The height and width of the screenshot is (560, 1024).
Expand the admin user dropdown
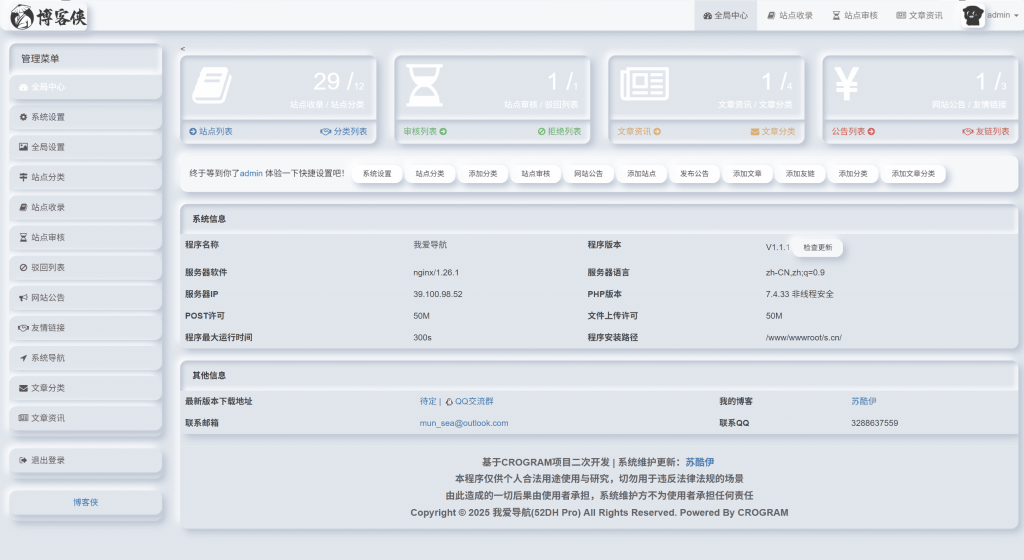[x=1002, y=15]
